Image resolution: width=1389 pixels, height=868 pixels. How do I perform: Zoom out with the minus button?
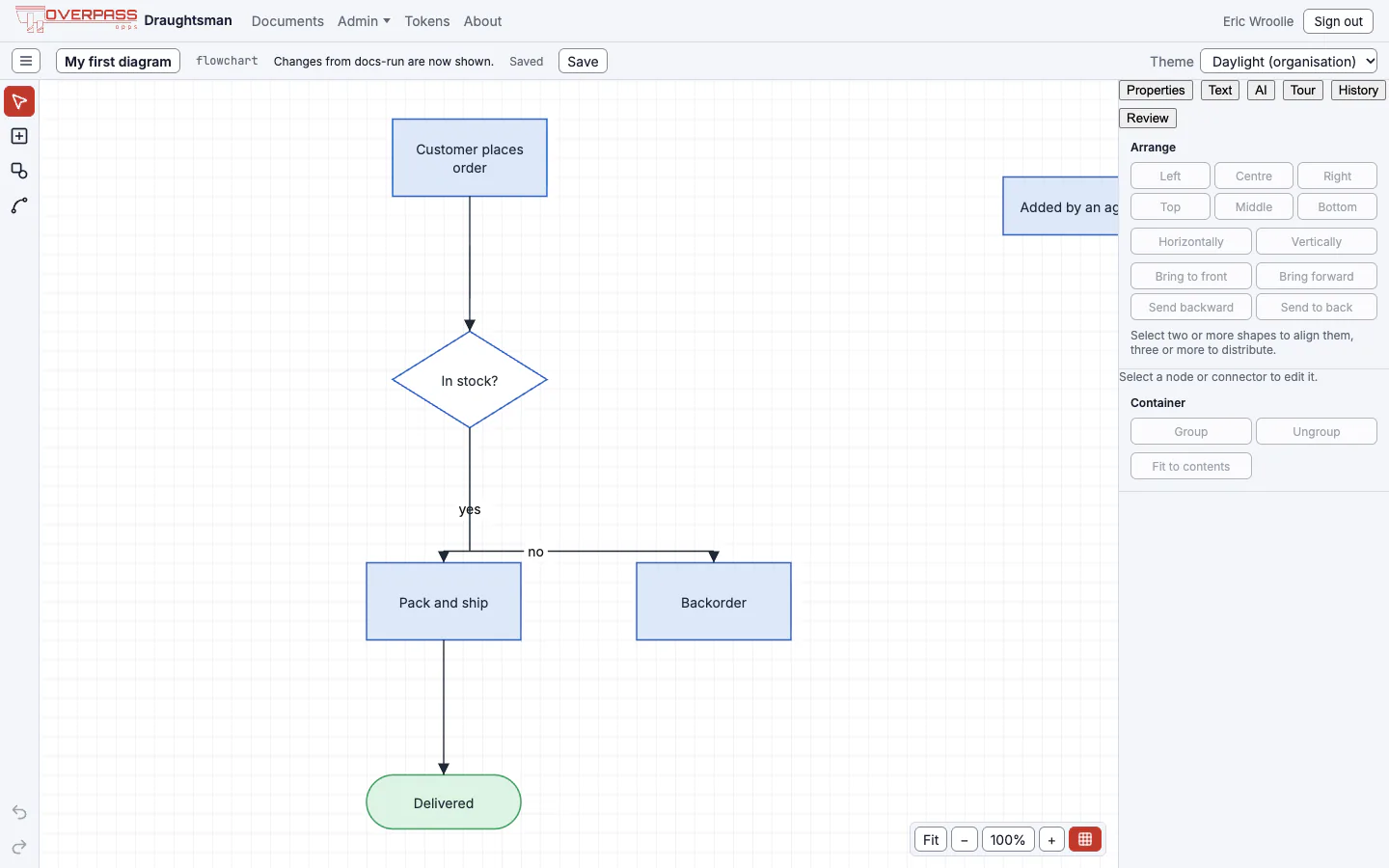pos(965,839)
